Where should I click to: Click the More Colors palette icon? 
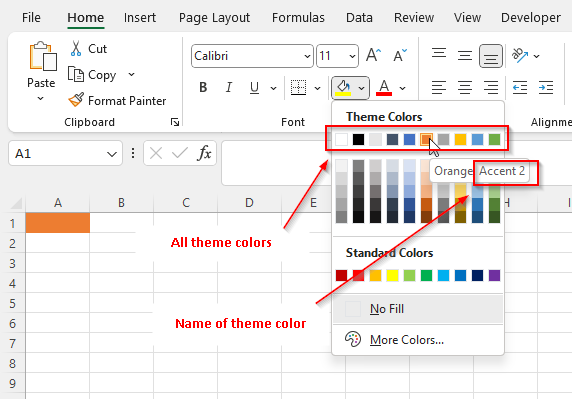[x=352, y=339]
